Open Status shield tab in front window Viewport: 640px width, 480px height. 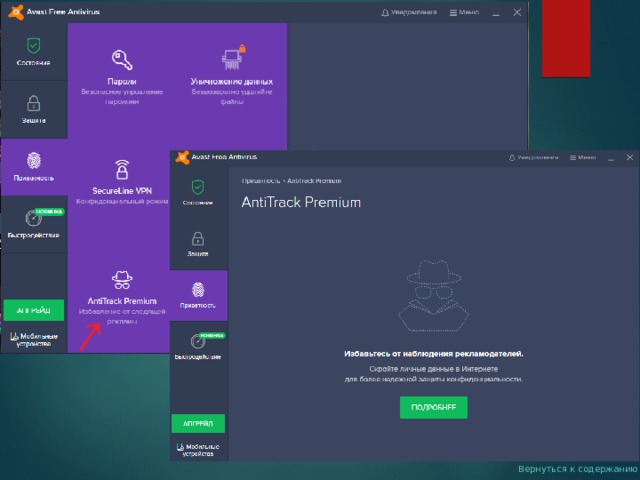[x=198, y=192]
